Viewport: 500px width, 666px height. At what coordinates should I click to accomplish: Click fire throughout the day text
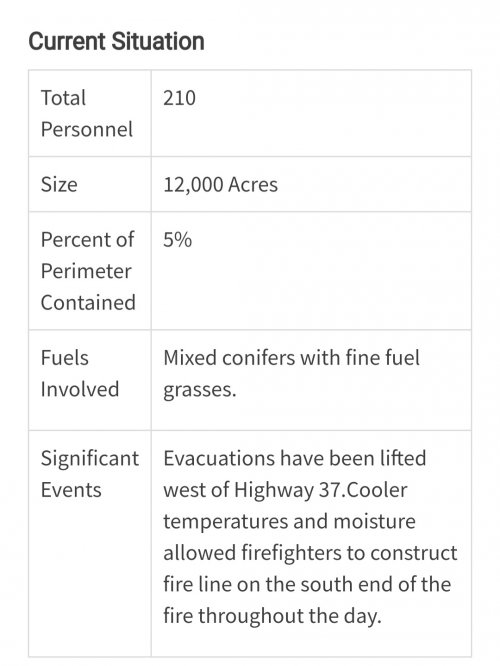pos(272,616)
